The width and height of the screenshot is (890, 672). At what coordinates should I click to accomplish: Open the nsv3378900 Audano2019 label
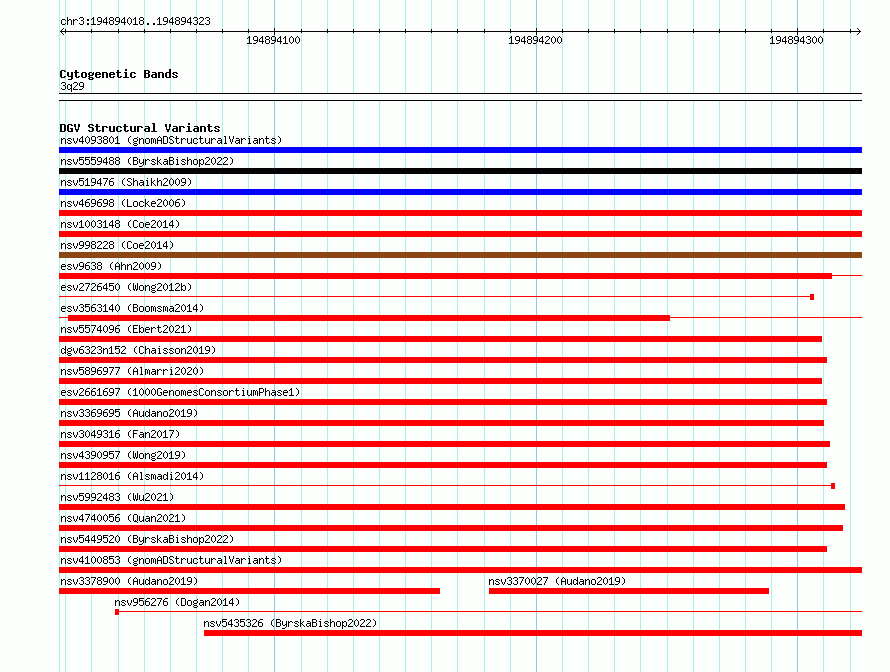click(x=129, y=581)
